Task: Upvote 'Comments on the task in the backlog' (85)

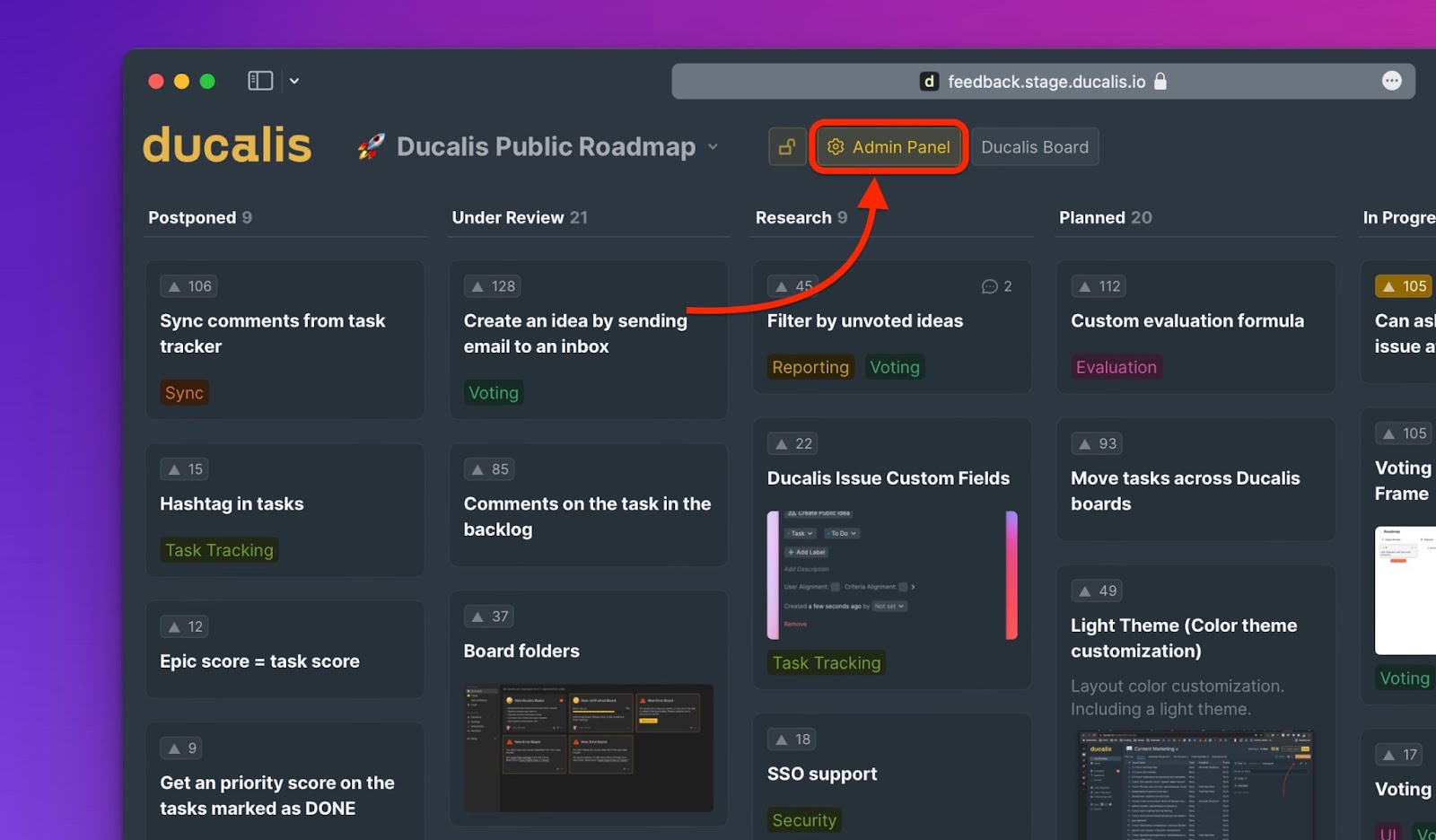Action: (x=489, y=469)
